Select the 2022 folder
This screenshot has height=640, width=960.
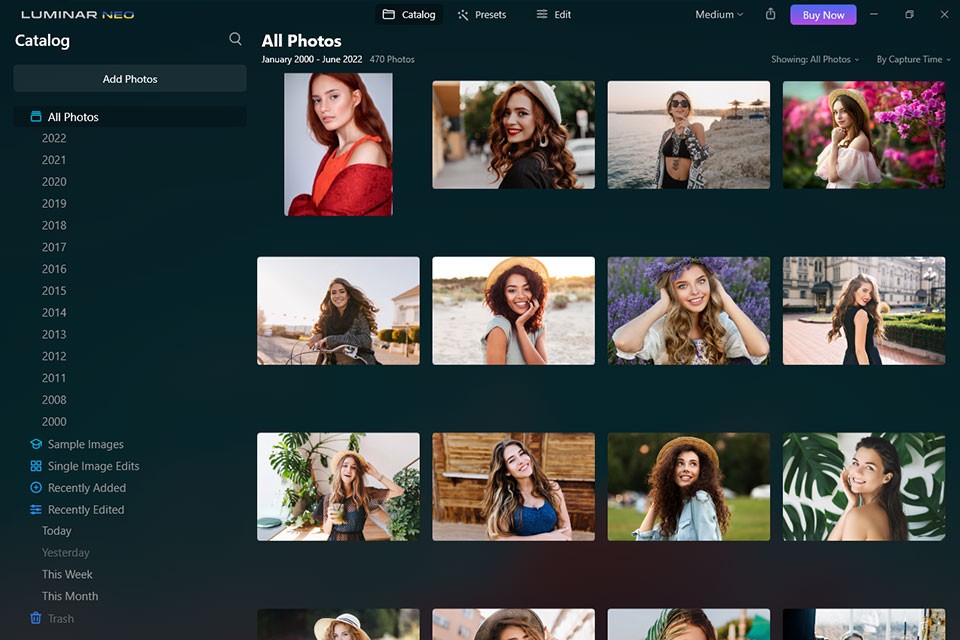54,138
